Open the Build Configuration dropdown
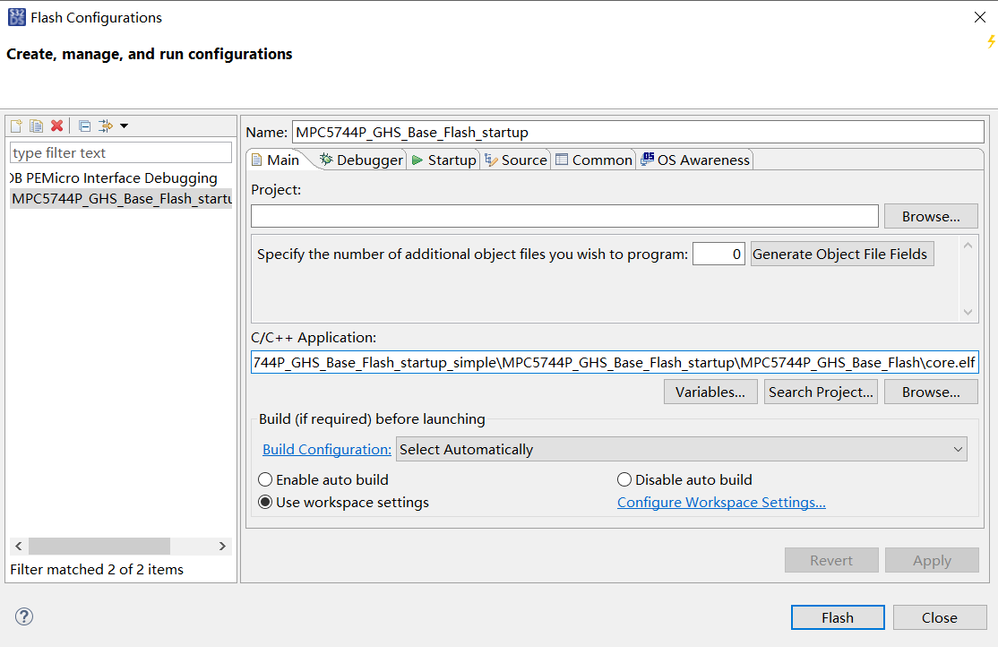This screenshot has height=647, width=998. pyautogui.click(x=681, y=450)
